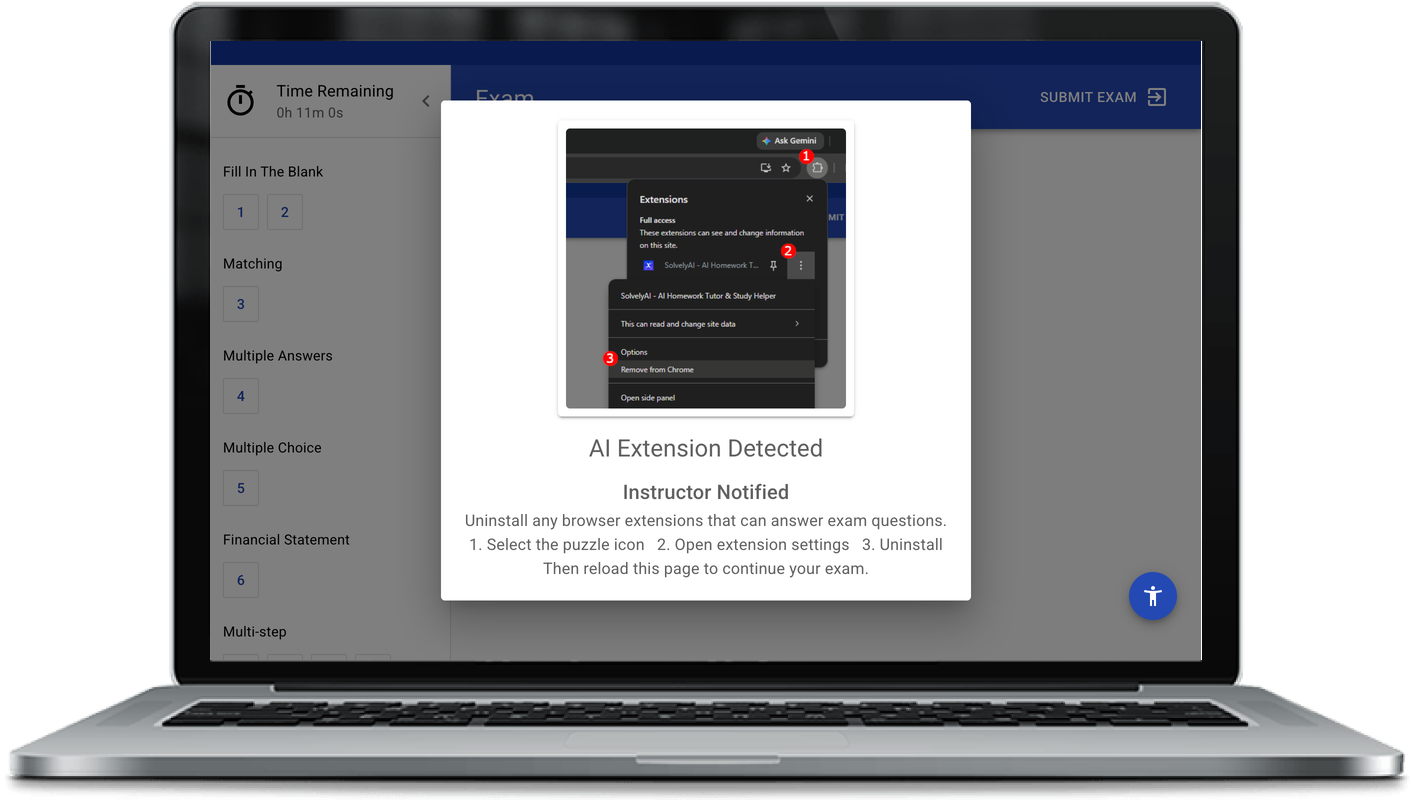Viewport: 1412px width, 800px height.
Task: Click the Submit Exam button
Action: click(x=1103, y=97)
